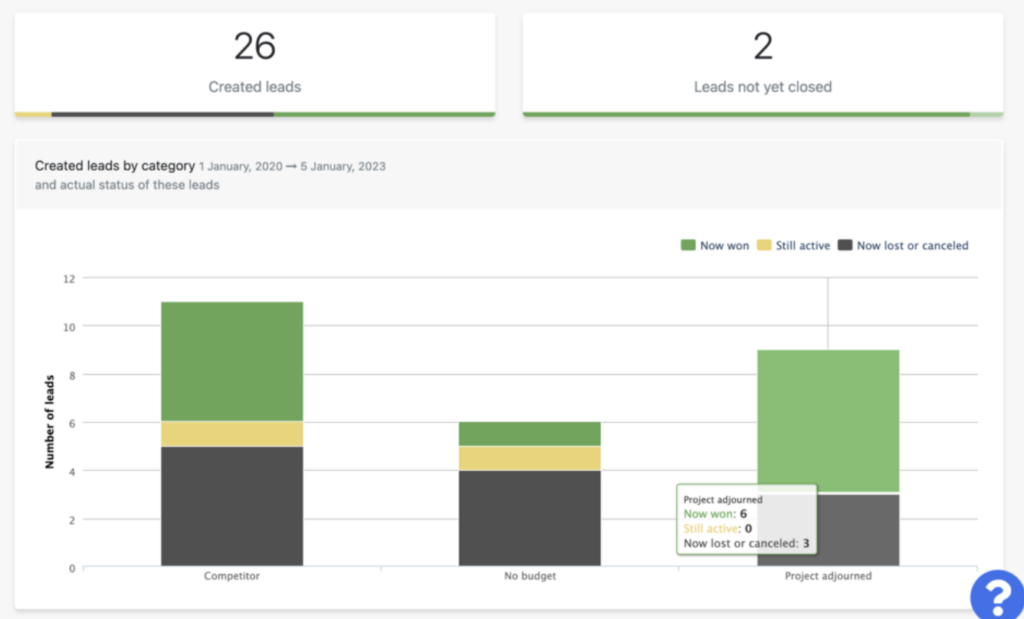This screenshot has height=619, width=1024.
Task: Toggle the 'Now won' legend entry
Action: (714, 246)
